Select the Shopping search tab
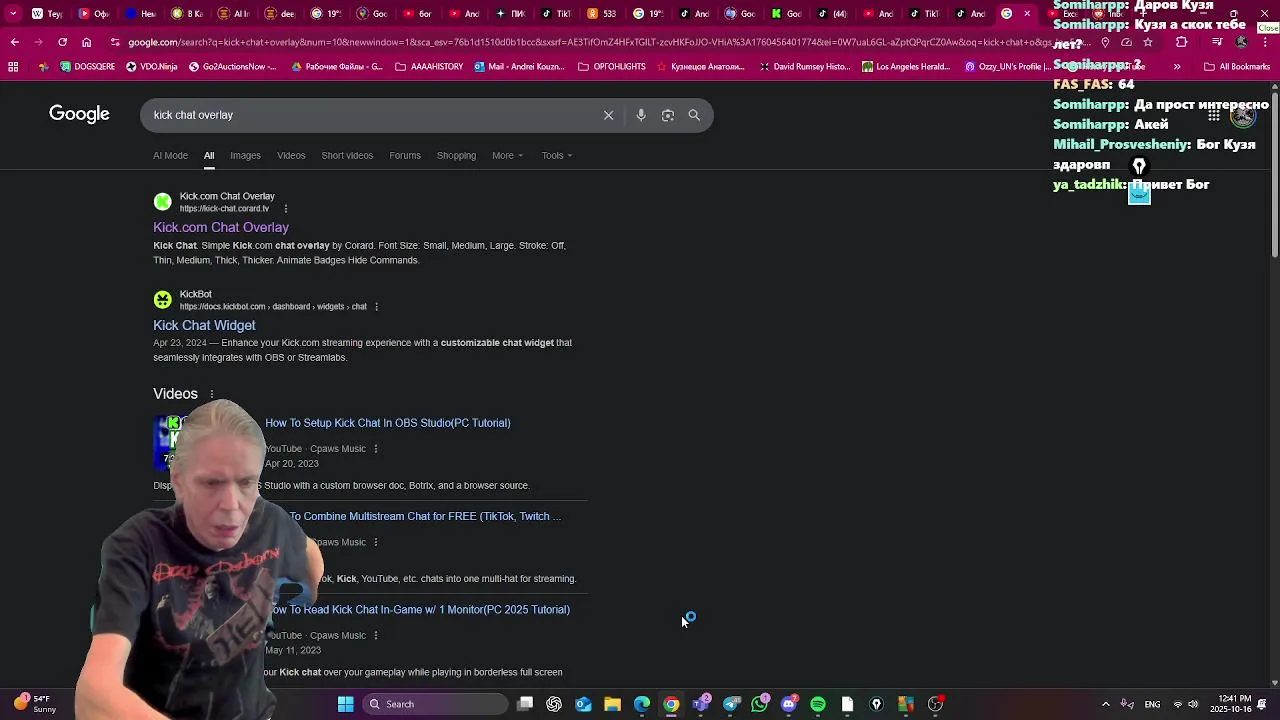Screen dimensions: 1280x720 click(x=456, y=155)
